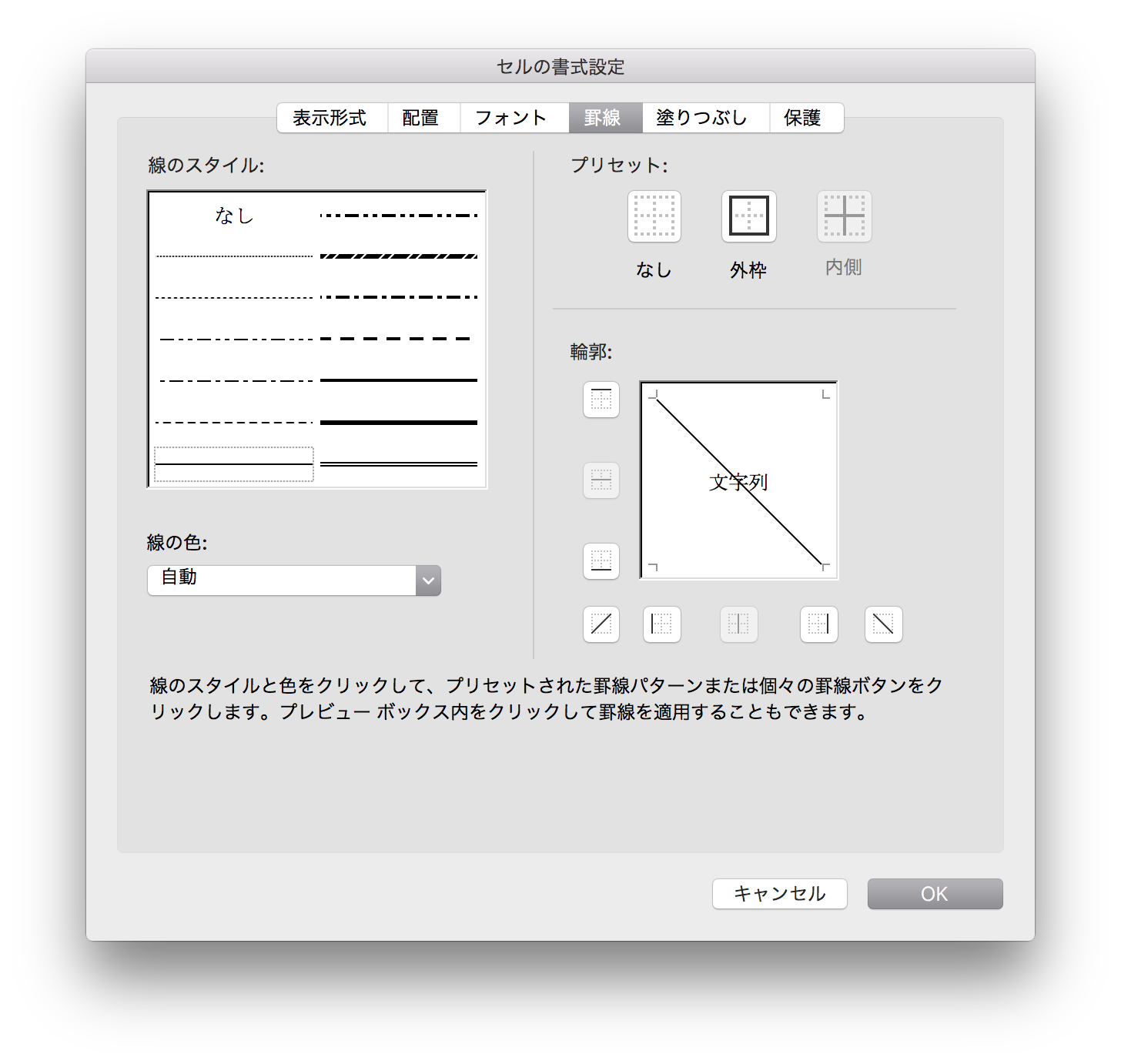
Task: Select the slanted dash-dot line style
Action: coord(399,256)
